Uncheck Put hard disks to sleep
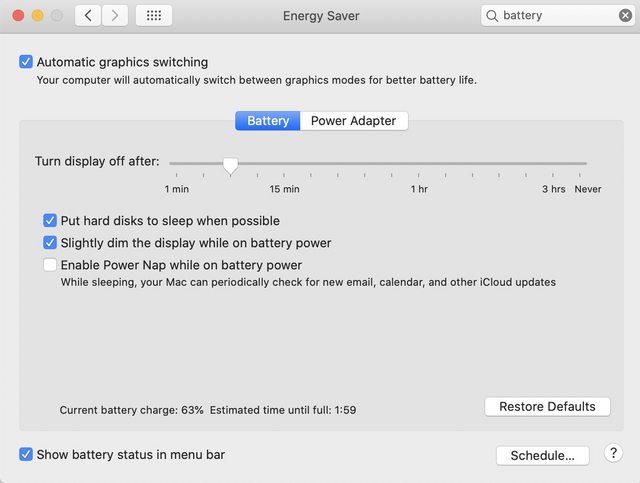The width and height of the screenshot is (640, 483). click(50, 220)
